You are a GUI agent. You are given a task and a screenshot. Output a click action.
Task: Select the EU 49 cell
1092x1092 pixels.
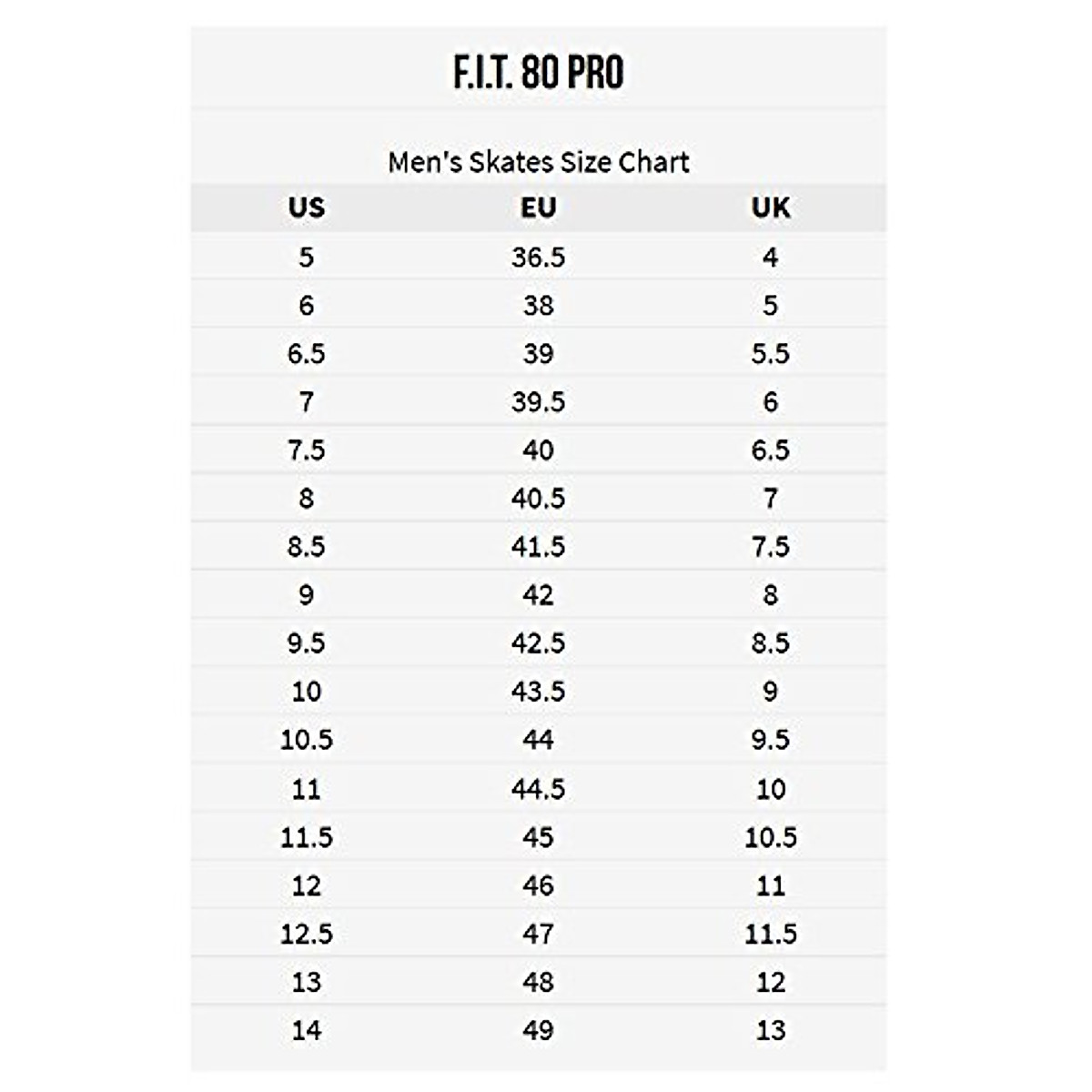(538, 1030)
